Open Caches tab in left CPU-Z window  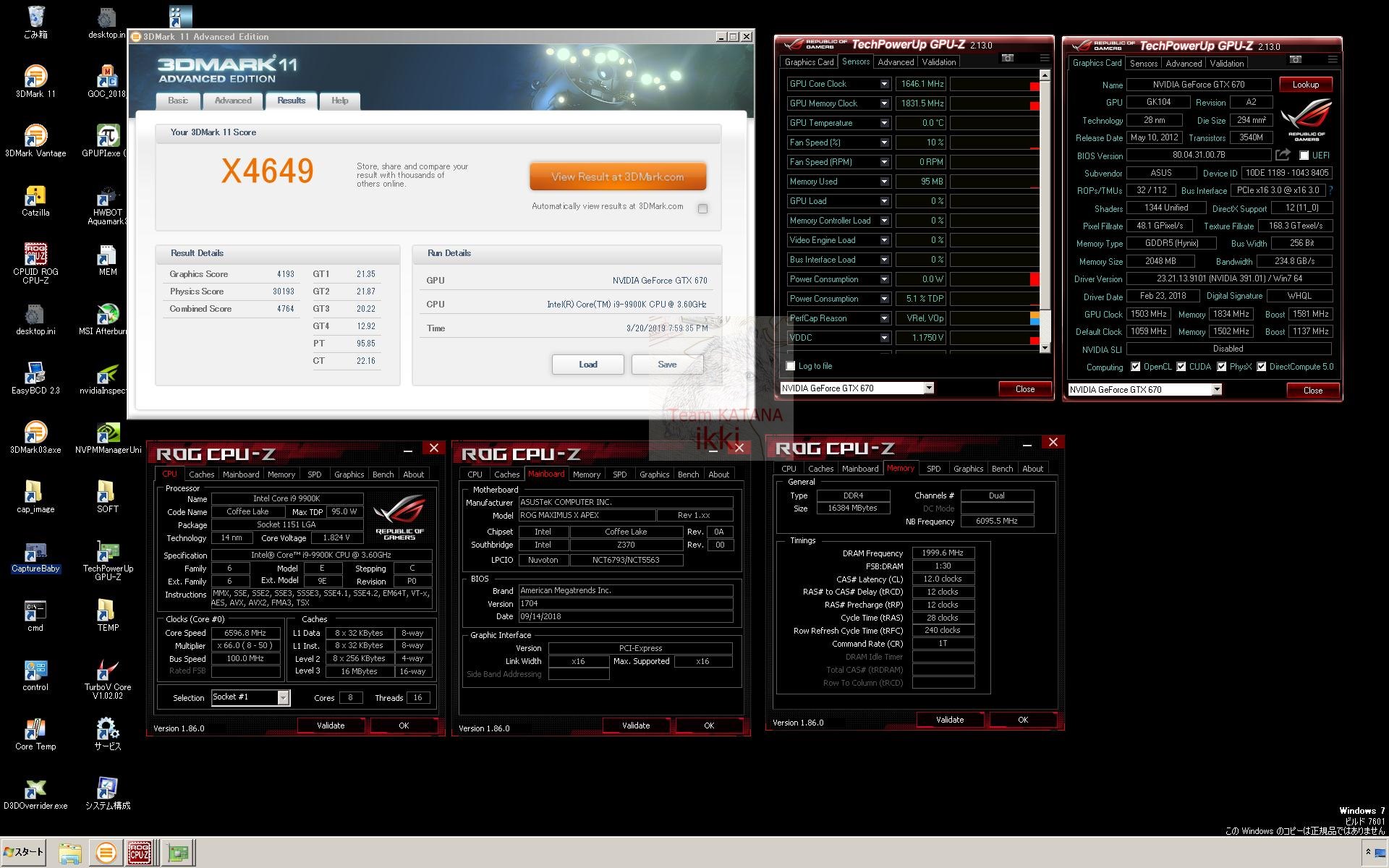click(202, 475)
